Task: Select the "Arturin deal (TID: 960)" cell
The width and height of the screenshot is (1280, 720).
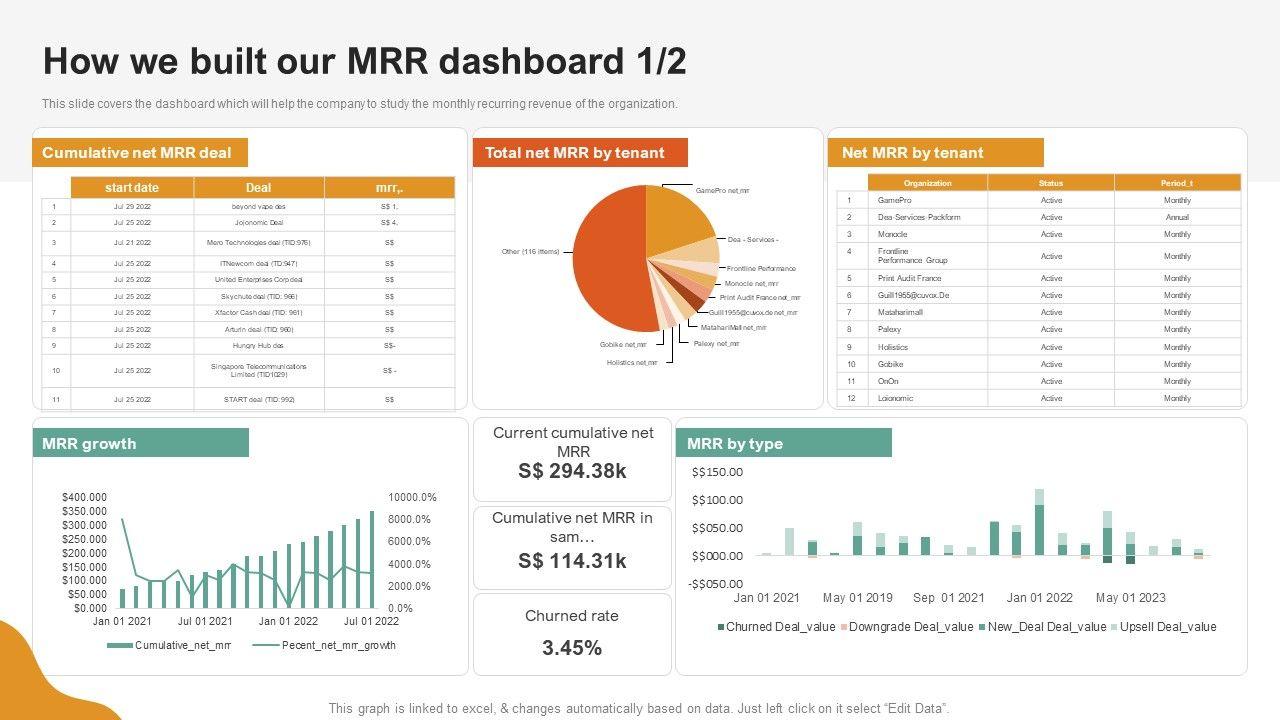Action: tap(258, 329)
